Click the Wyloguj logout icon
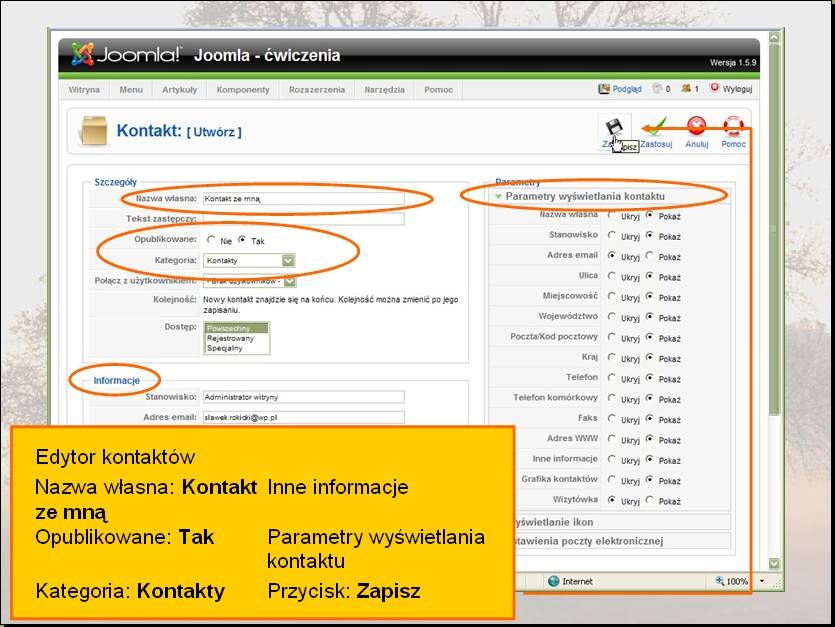 tap(715, 88)
